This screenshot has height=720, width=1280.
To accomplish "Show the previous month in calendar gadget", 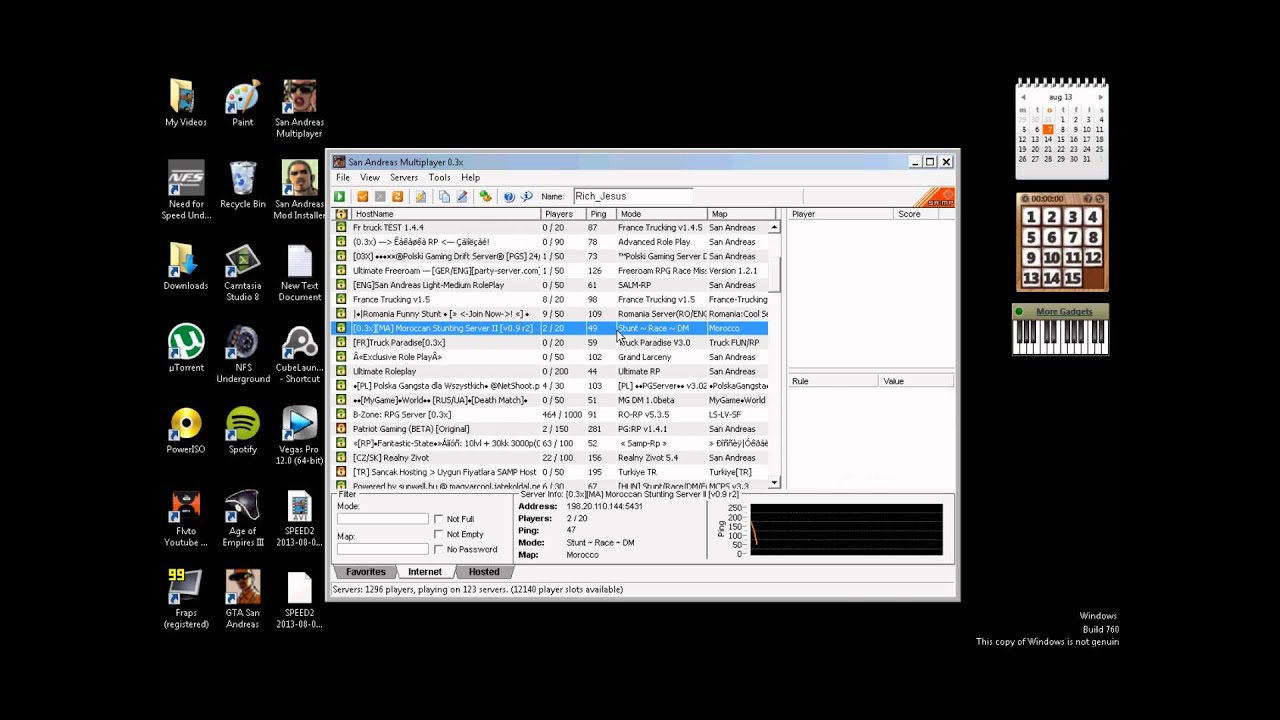I will point(1022,97).
